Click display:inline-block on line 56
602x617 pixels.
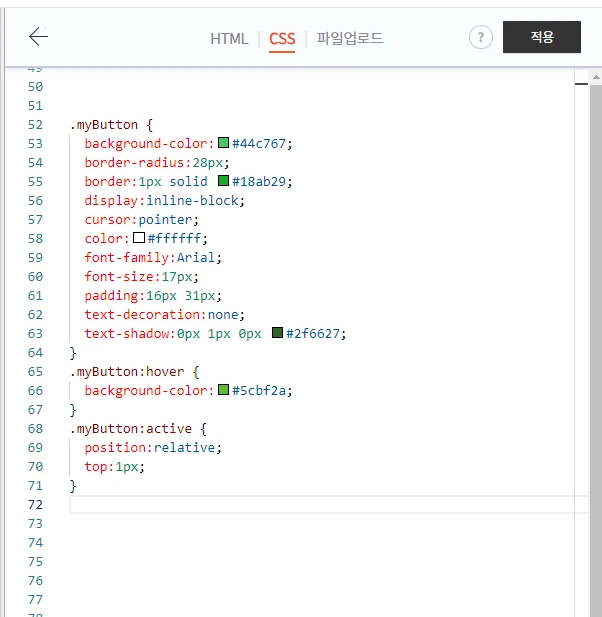pyautogui.click(x=164, y=201)
